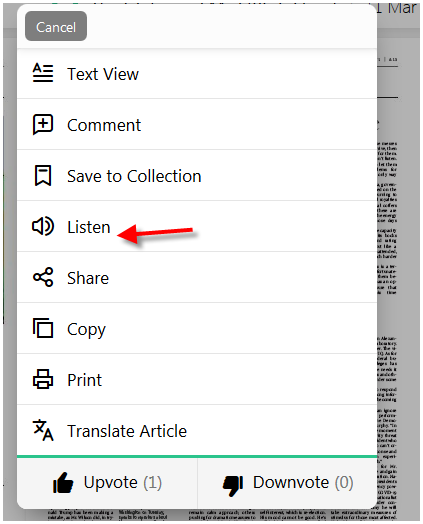
Task: Dismiss the menu with Cancel
Action: (x=56, y=26)
